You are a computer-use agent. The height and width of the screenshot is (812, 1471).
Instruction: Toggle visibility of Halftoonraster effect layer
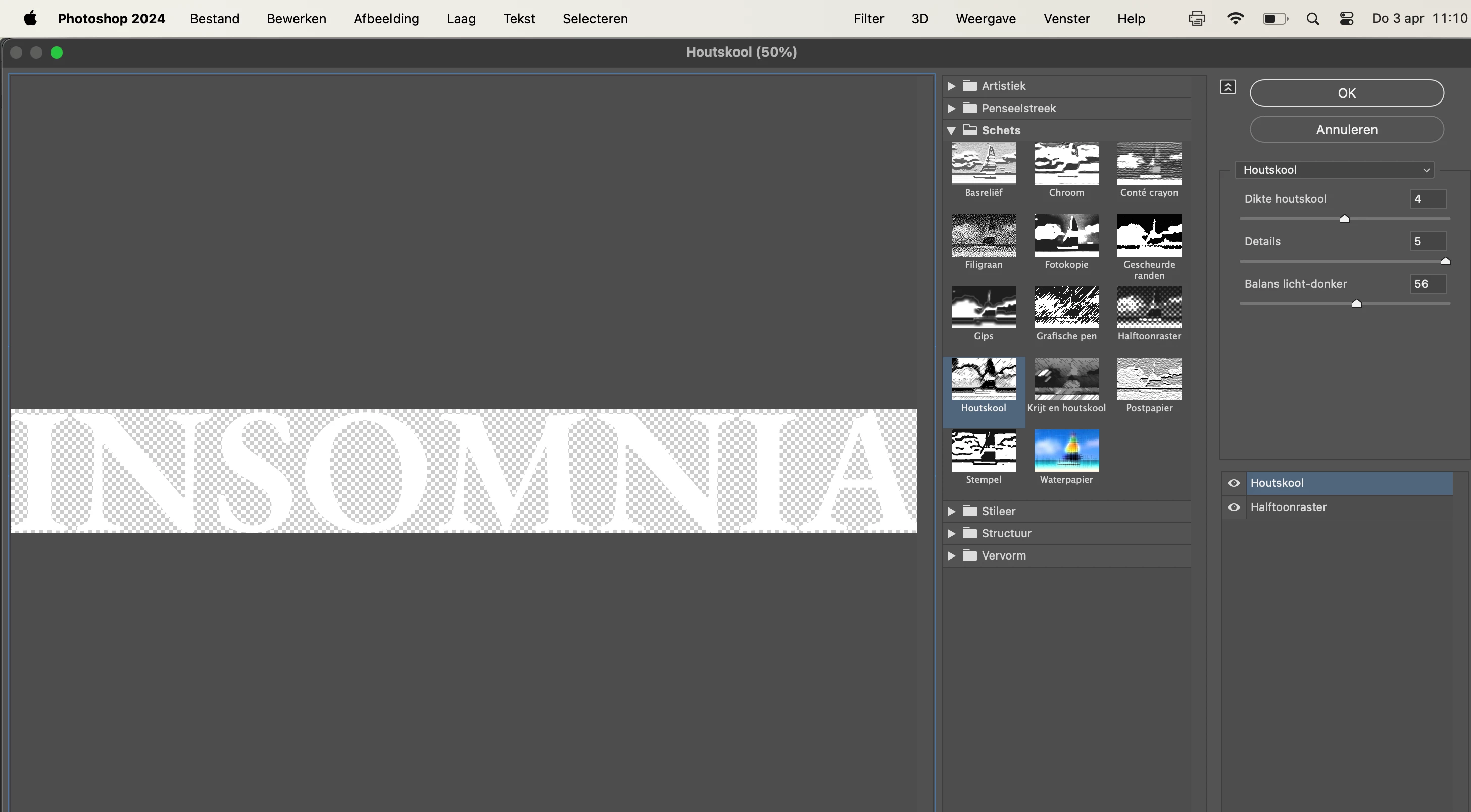pyautogui.click(x=1234, y=507)
